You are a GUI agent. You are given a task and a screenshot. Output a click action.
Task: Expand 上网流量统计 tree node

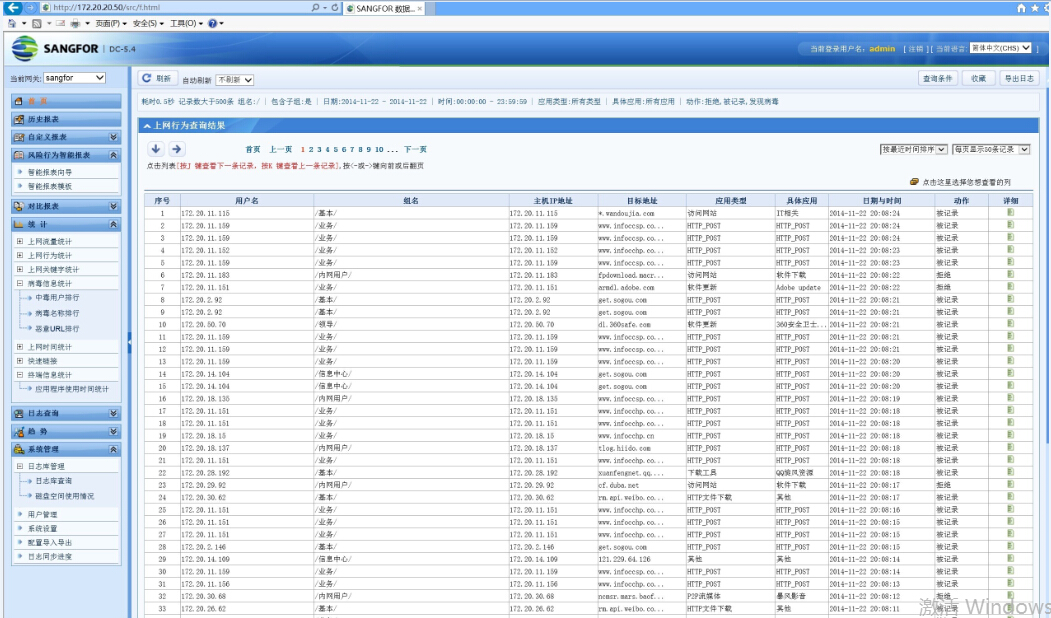[x=19, y=241]
